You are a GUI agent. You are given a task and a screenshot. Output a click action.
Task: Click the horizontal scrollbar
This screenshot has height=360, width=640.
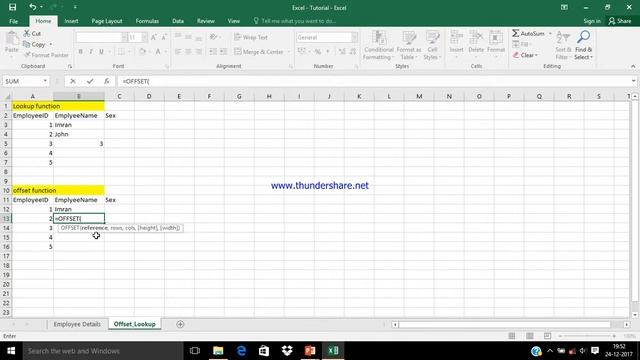[x=505, y=324]
